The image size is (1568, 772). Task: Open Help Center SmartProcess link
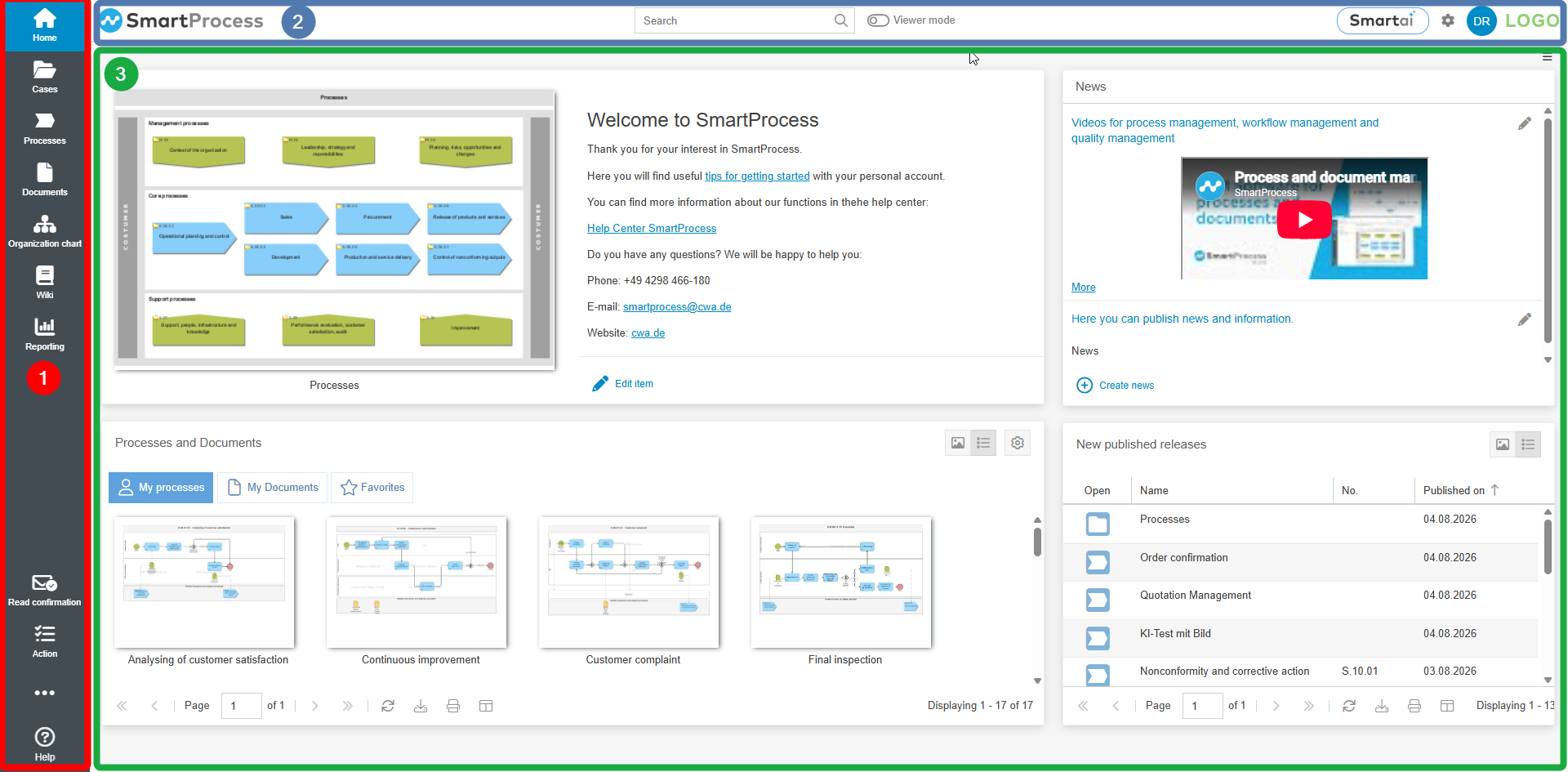[x=652, y=228]
